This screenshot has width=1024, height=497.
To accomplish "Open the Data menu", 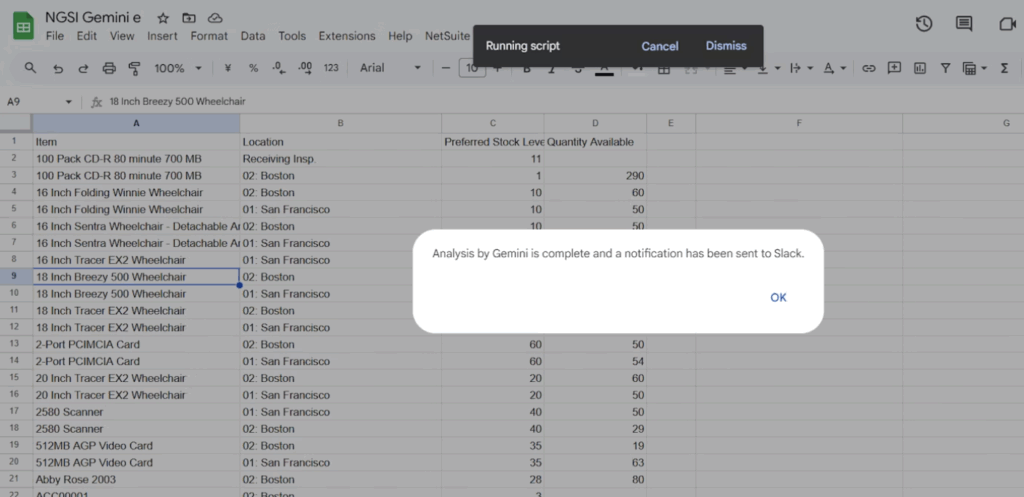I will coord(253,36).
